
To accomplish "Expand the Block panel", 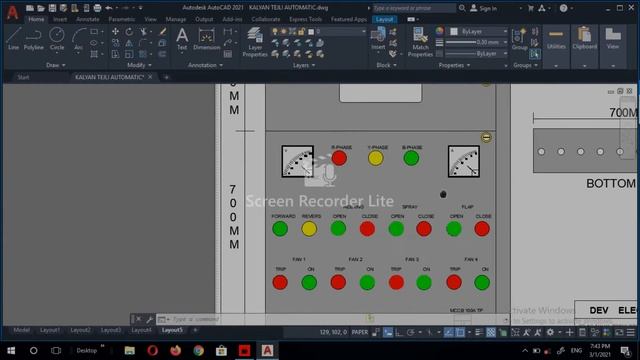I will click(386, 65).
